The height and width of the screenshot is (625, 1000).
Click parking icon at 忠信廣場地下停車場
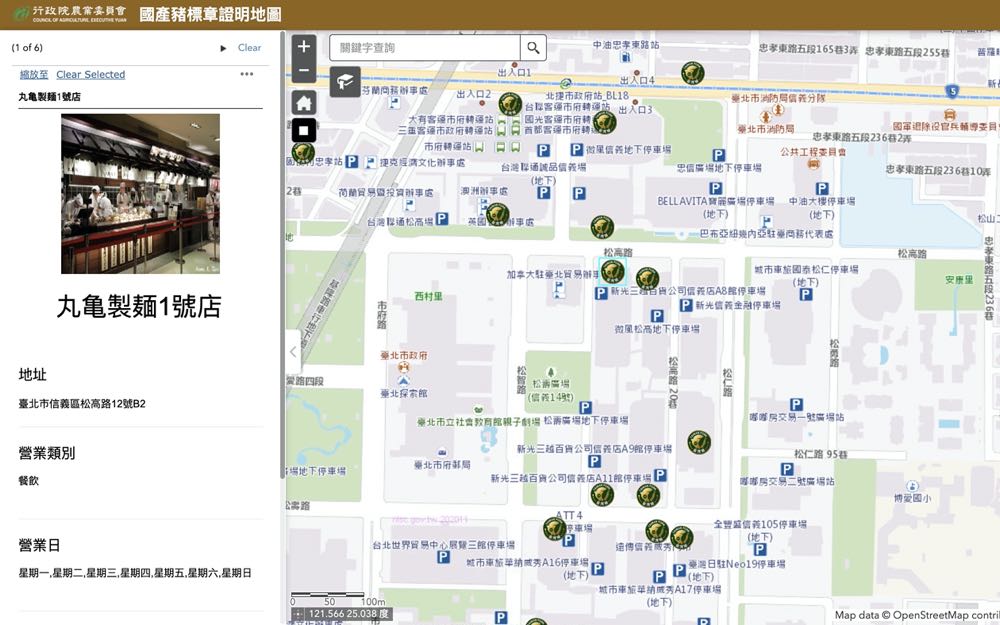[x=719, y=155]
